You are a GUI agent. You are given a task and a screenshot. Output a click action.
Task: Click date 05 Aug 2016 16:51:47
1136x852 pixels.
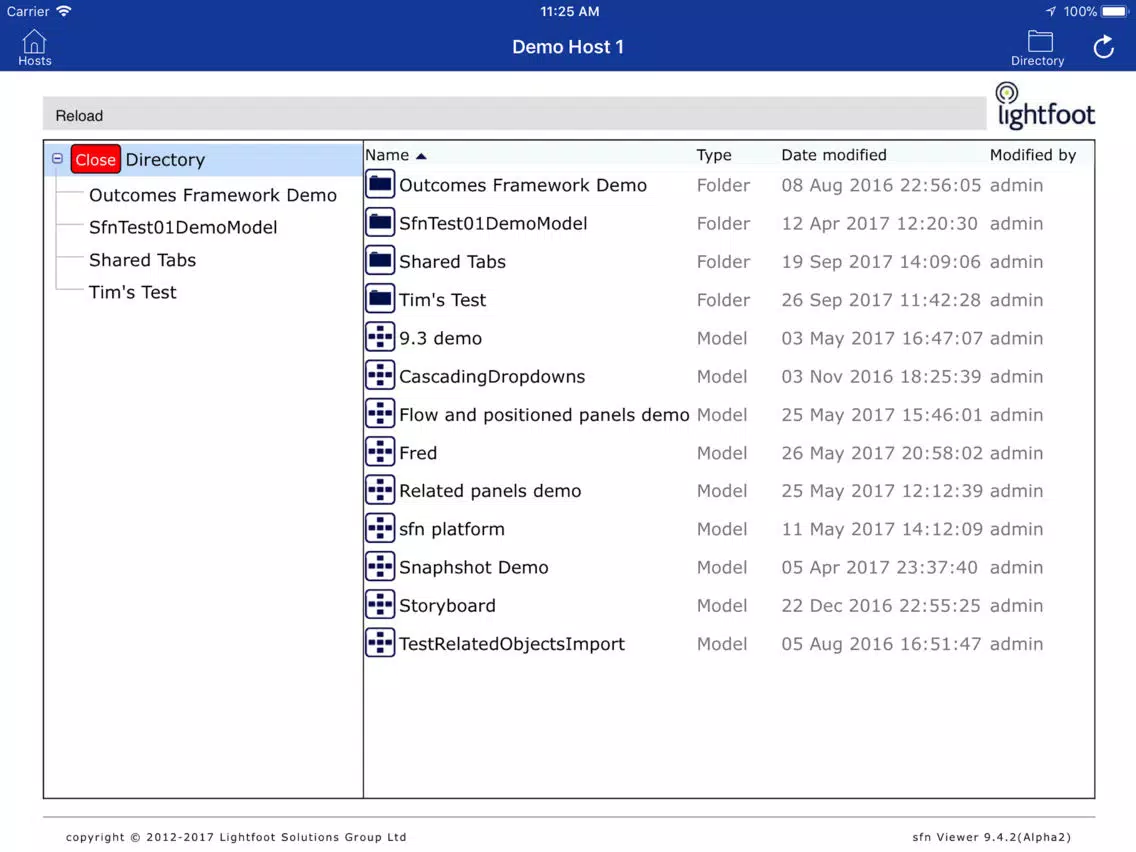[881, 644]
